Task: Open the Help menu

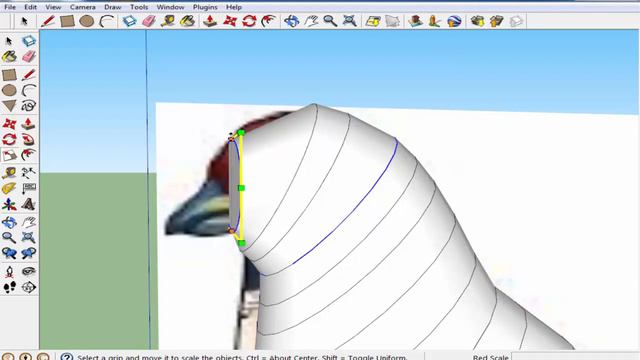Action: 233,7
